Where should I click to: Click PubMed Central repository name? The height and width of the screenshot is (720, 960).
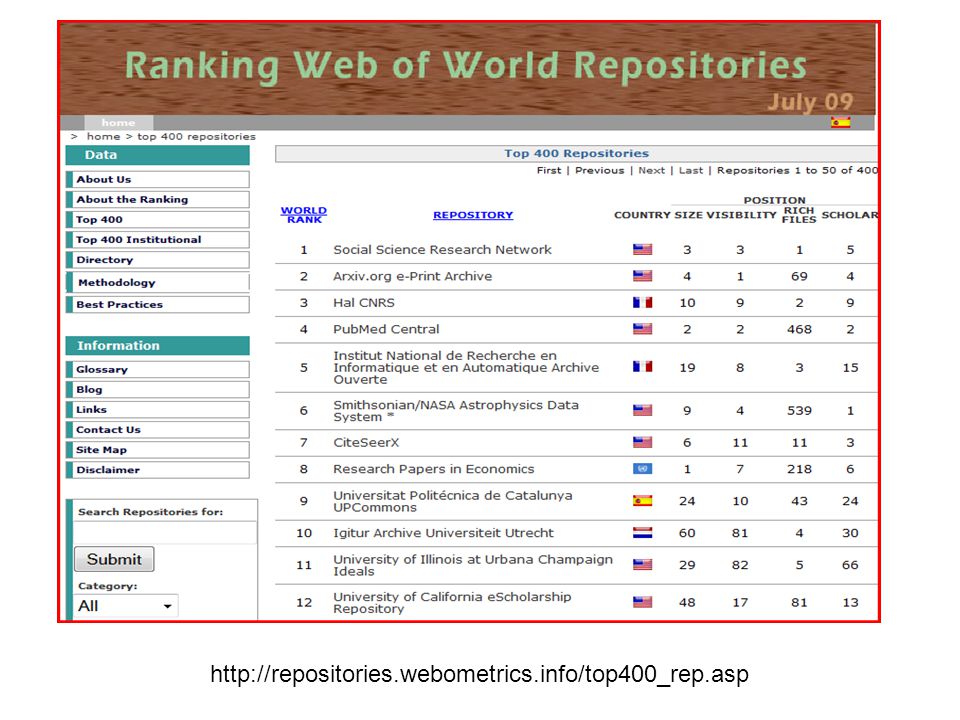pos(386,329)
